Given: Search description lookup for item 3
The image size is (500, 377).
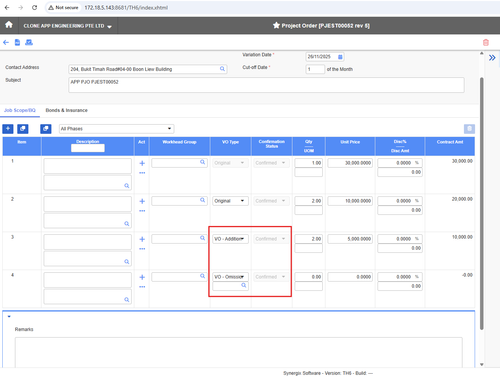Looking at the screenshot, I should coord(127,262).
